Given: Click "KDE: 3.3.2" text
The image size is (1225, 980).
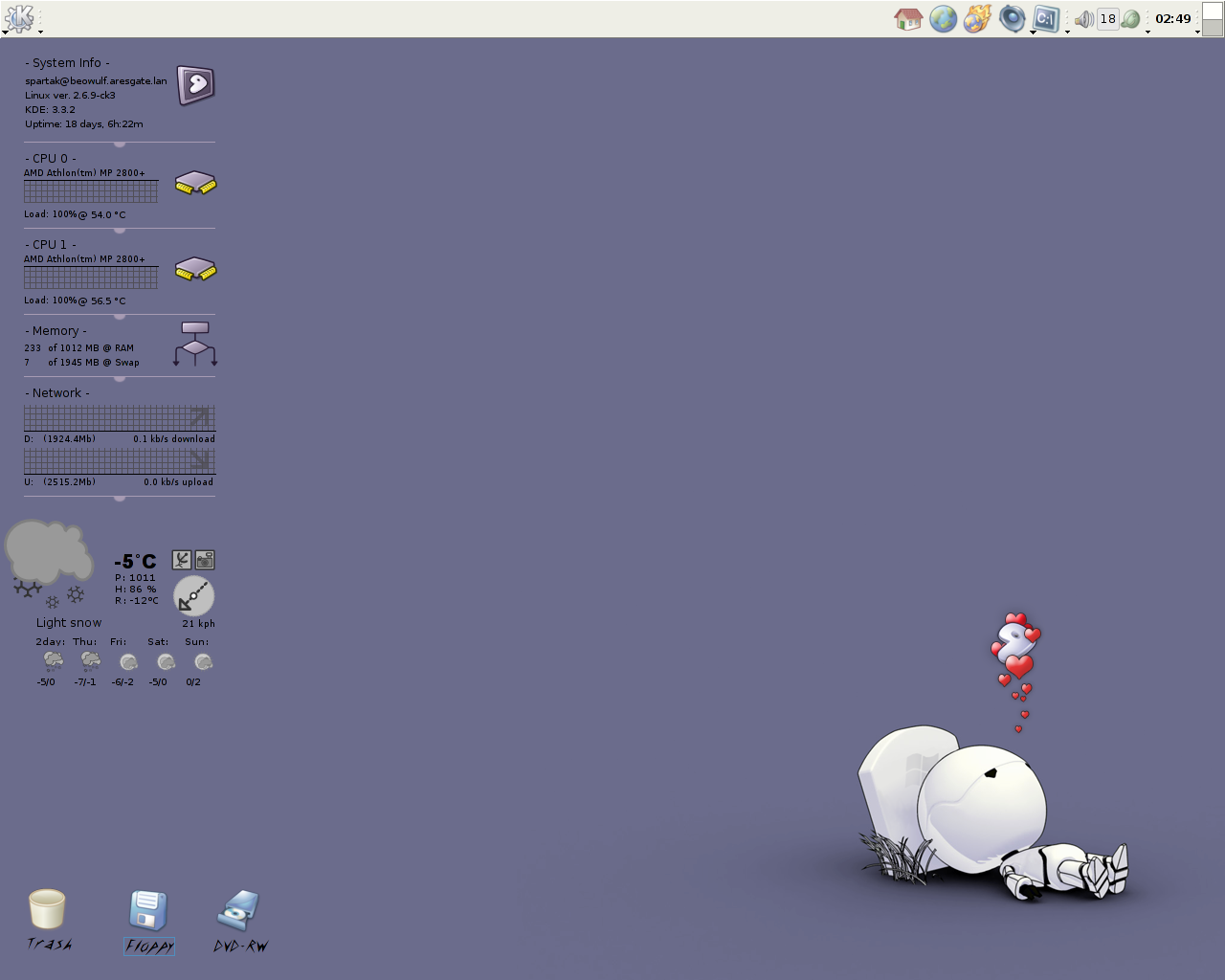Looking at the screenshot, I should click(x=50, y=110).
